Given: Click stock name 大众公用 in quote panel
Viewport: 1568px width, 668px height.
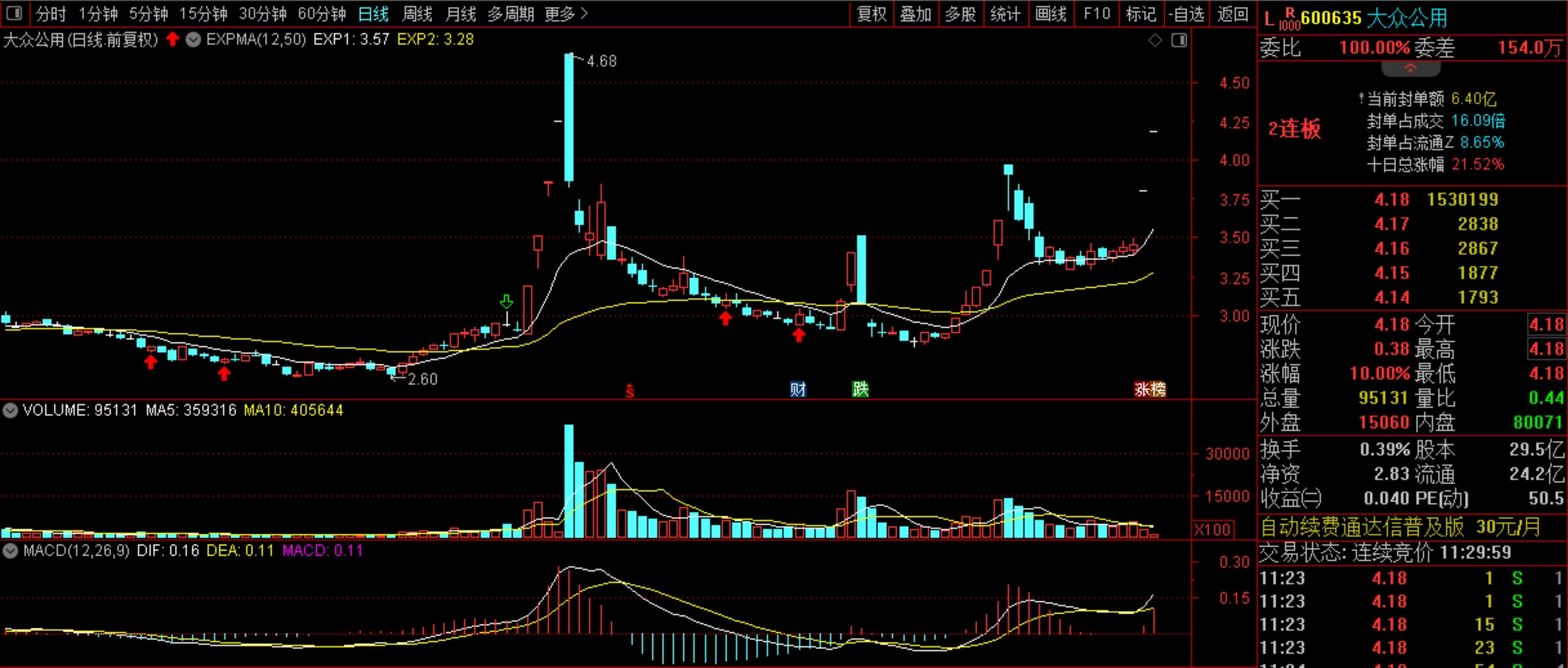Looking at the screenshot, I should point(1406,18).
